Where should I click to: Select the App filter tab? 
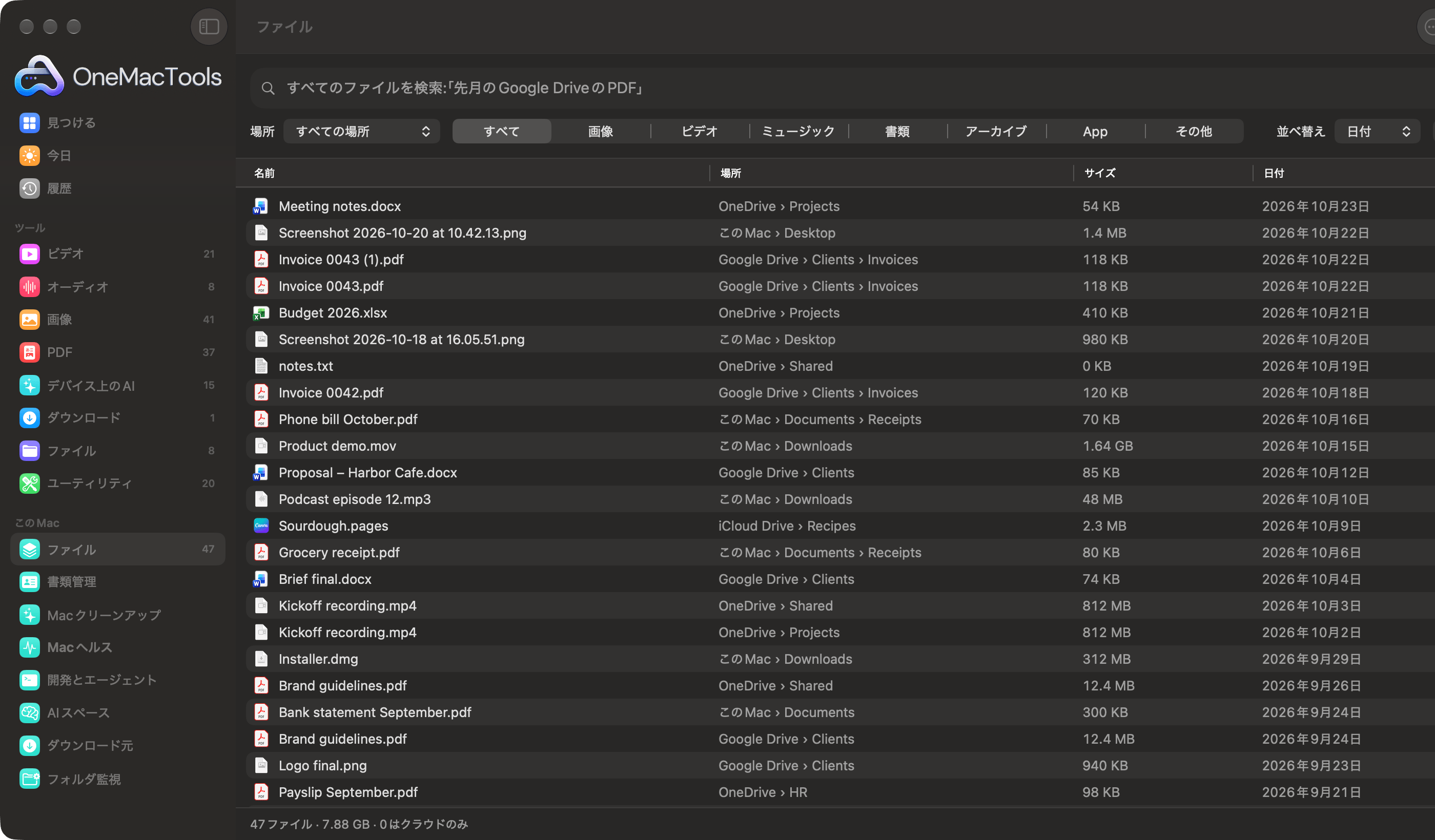(x=1095, y=132)
